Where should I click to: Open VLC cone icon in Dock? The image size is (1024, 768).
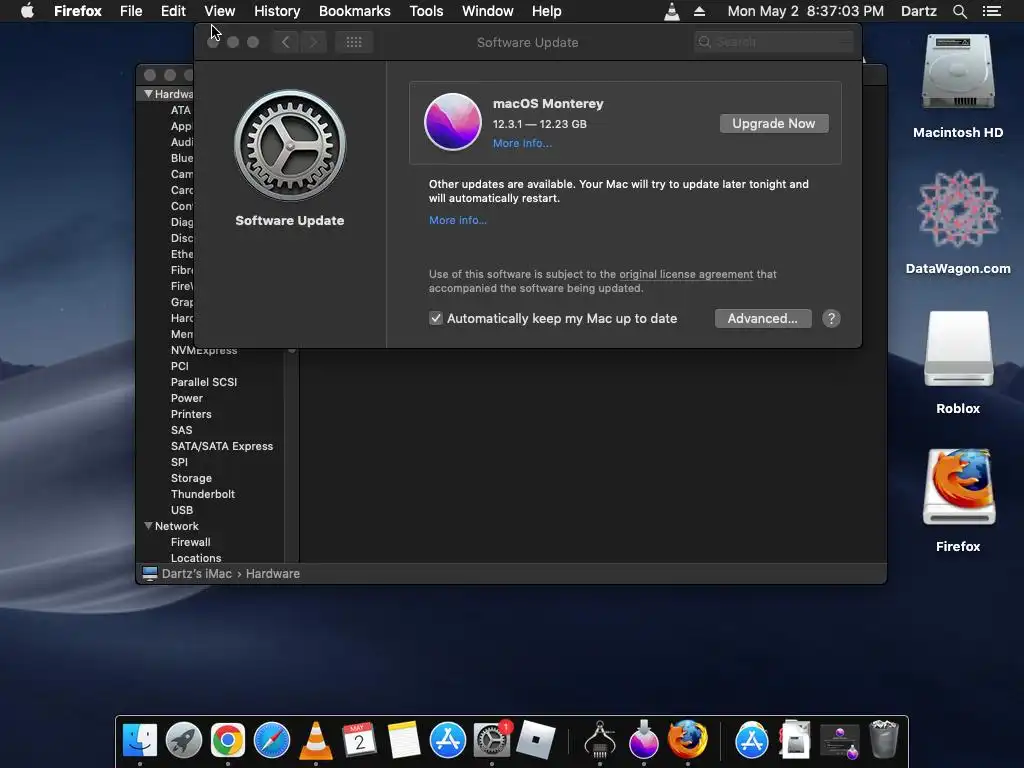[315, 740]
